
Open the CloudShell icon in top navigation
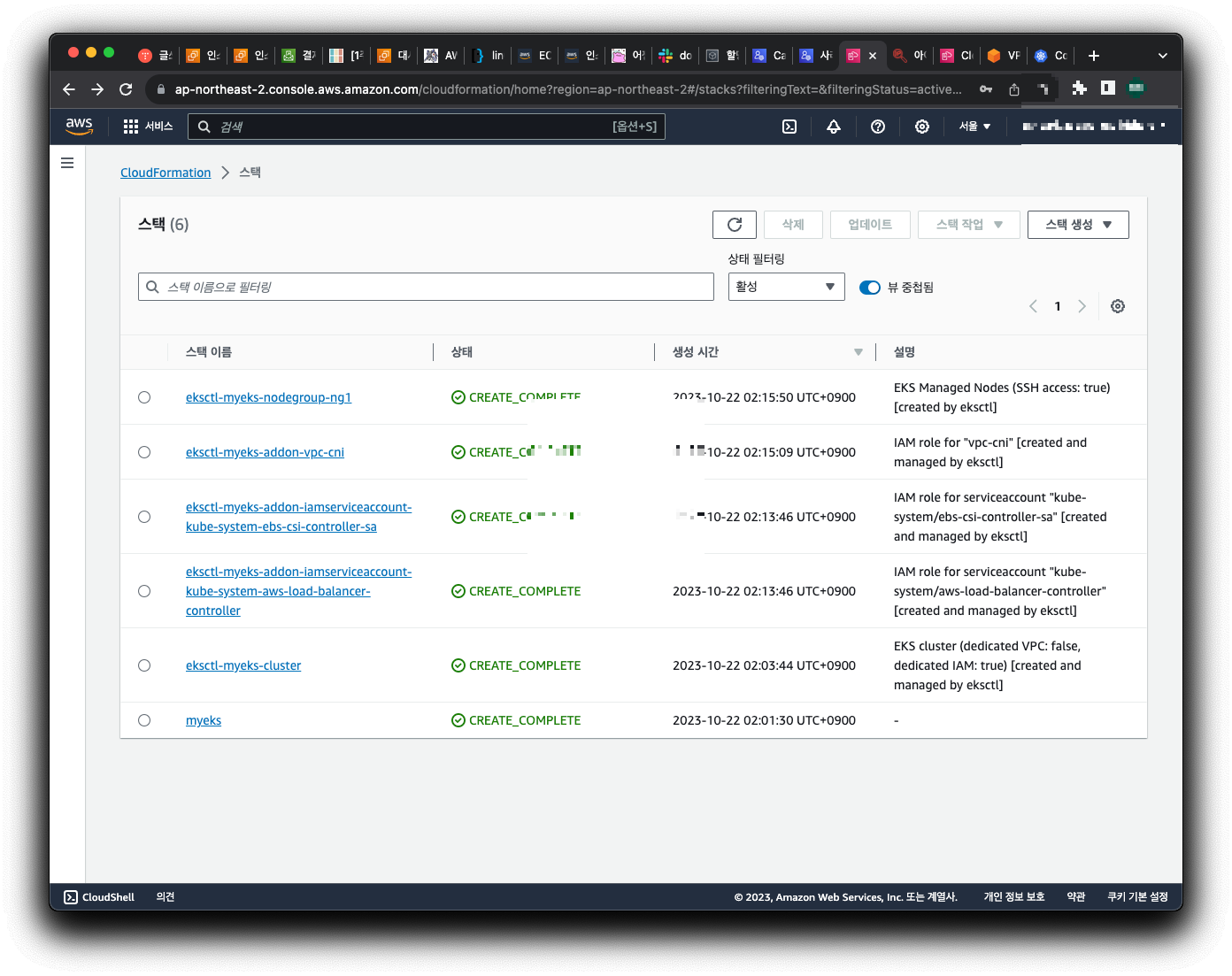coord(789,127)
